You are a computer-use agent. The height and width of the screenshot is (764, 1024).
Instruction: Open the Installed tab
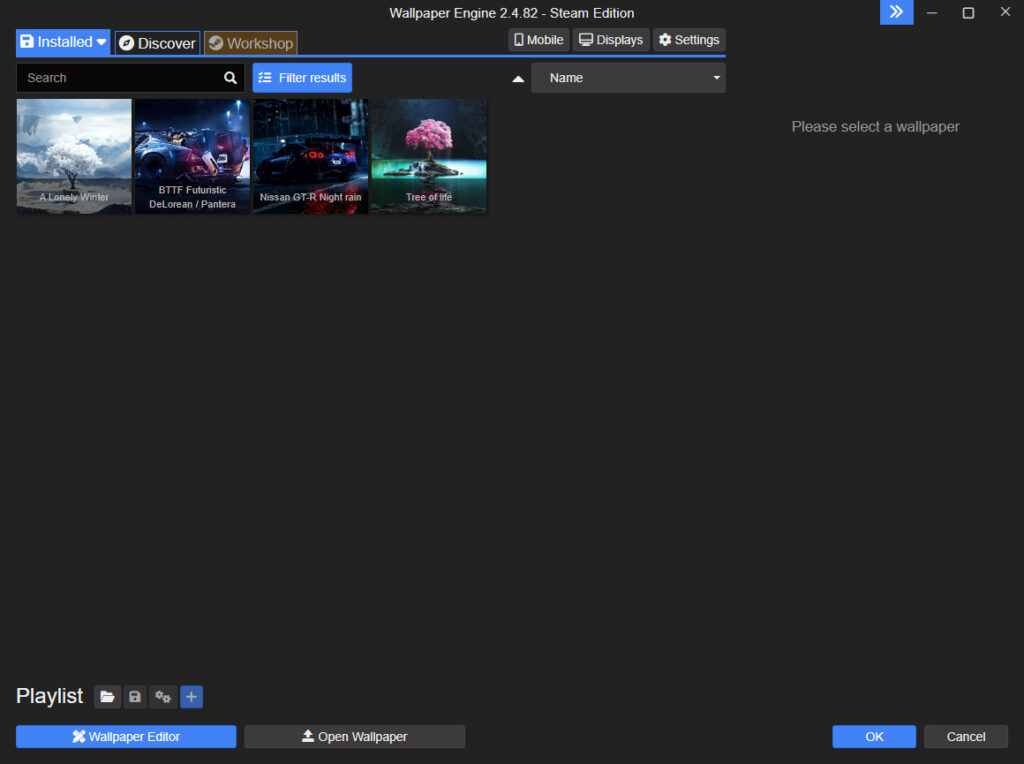[x=63, y=42]
